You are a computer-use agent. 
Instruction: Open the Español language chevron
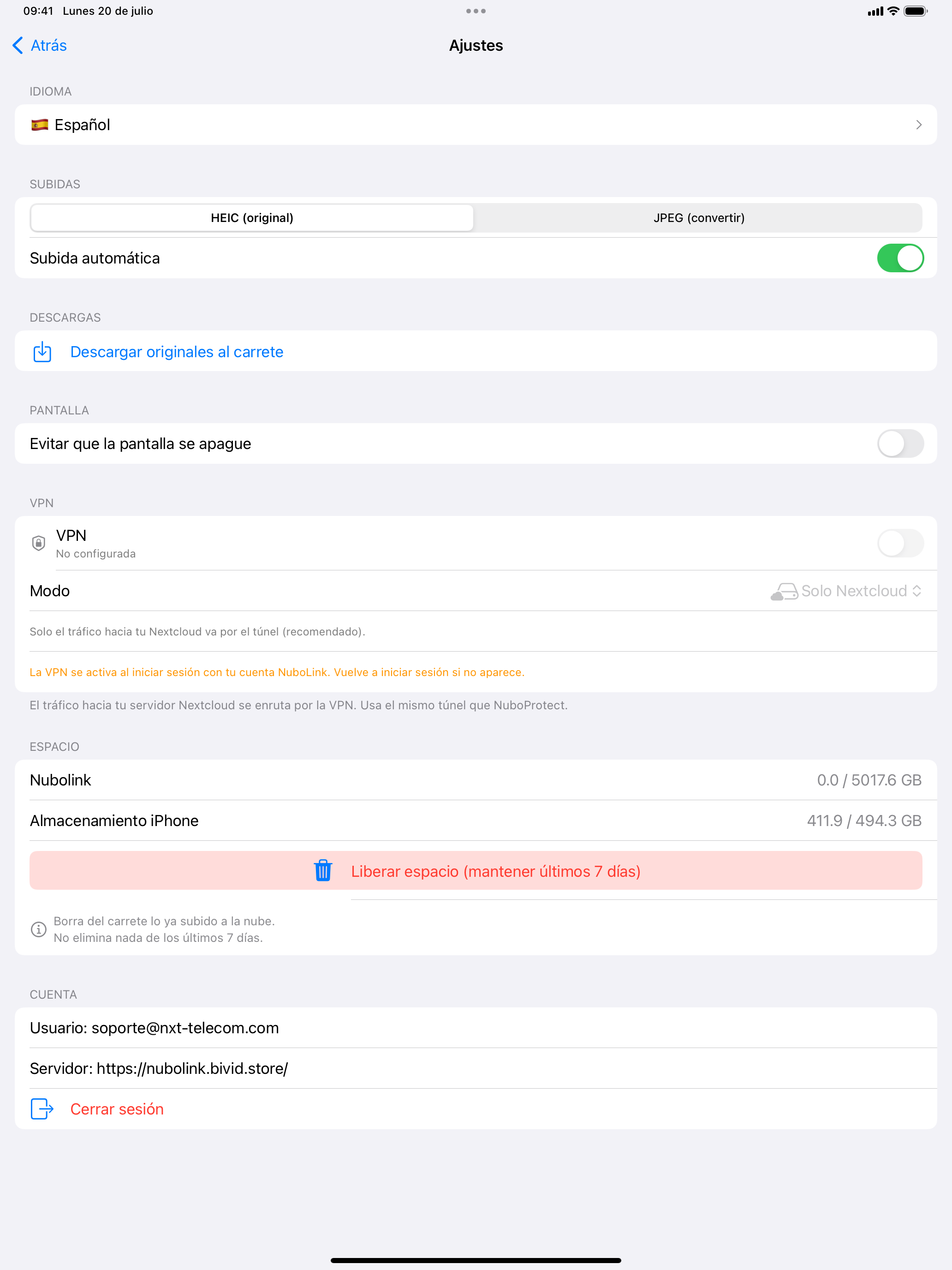[x=919, y=125]
